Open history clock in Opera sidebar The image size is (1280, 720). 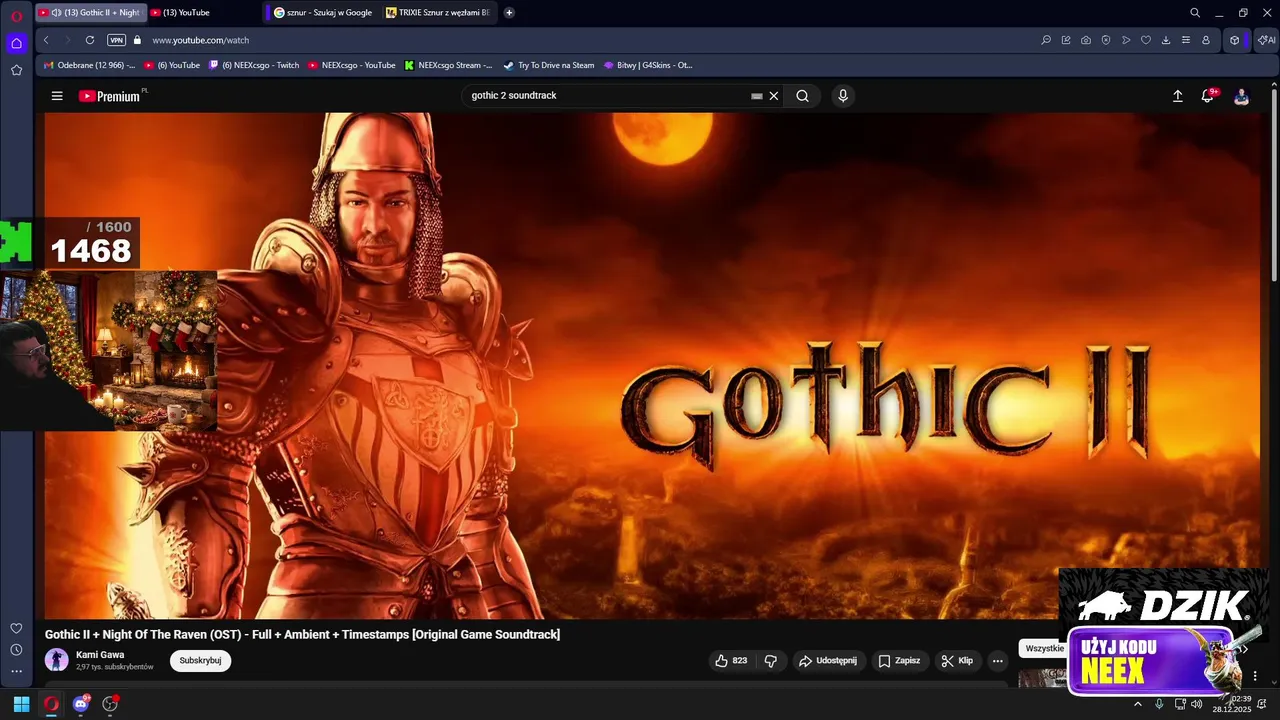pyautogui.click(x=16, y=650)
